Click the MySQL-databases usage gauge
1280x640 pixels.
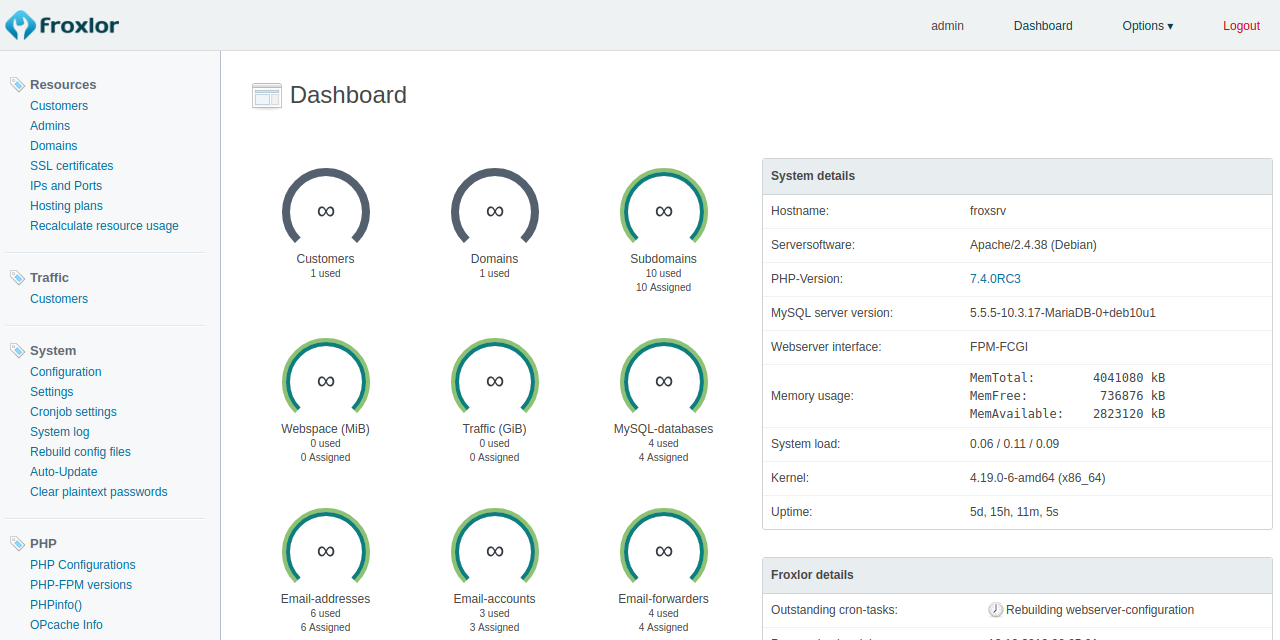(664, 381)
